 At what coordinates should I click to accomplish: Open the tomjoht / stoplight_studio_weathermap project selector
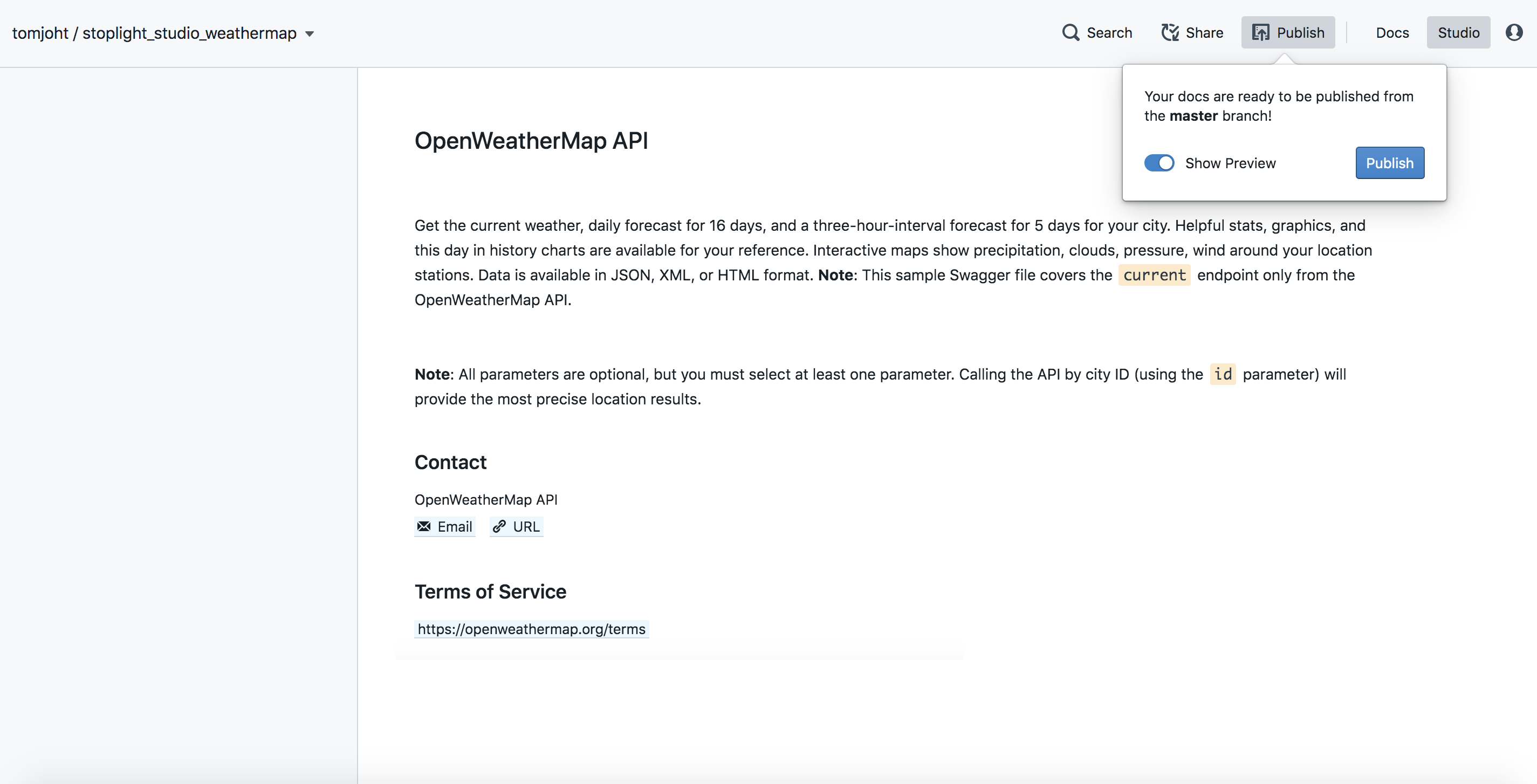[x=162, y=33]
